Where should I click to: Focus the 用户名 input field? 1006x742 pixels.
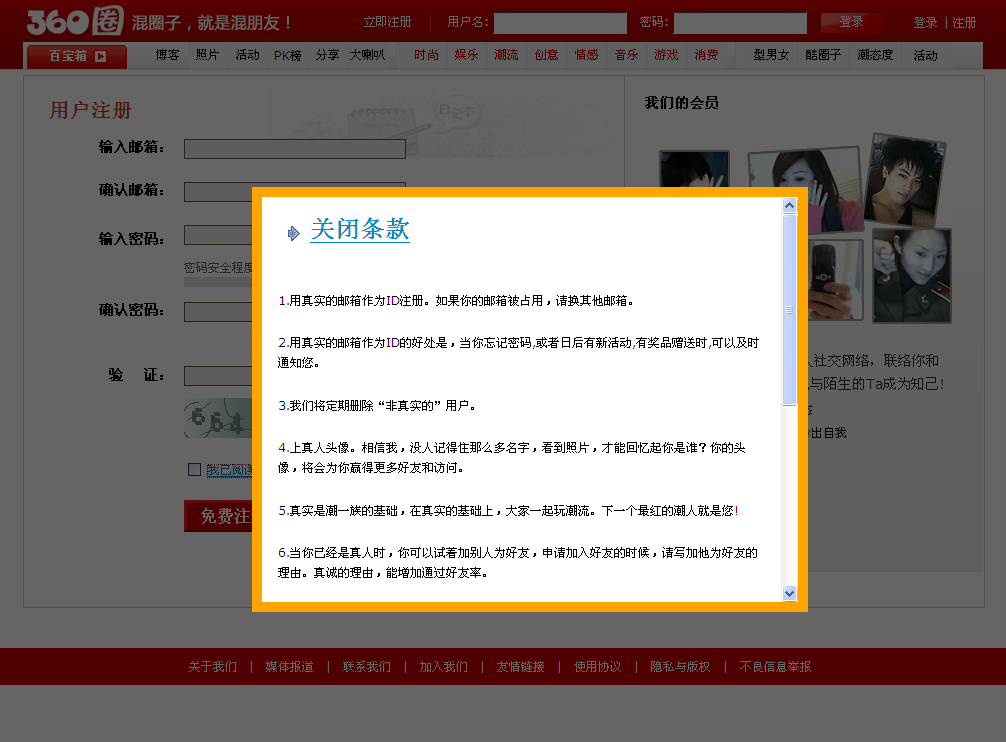(x=560, y=23)
